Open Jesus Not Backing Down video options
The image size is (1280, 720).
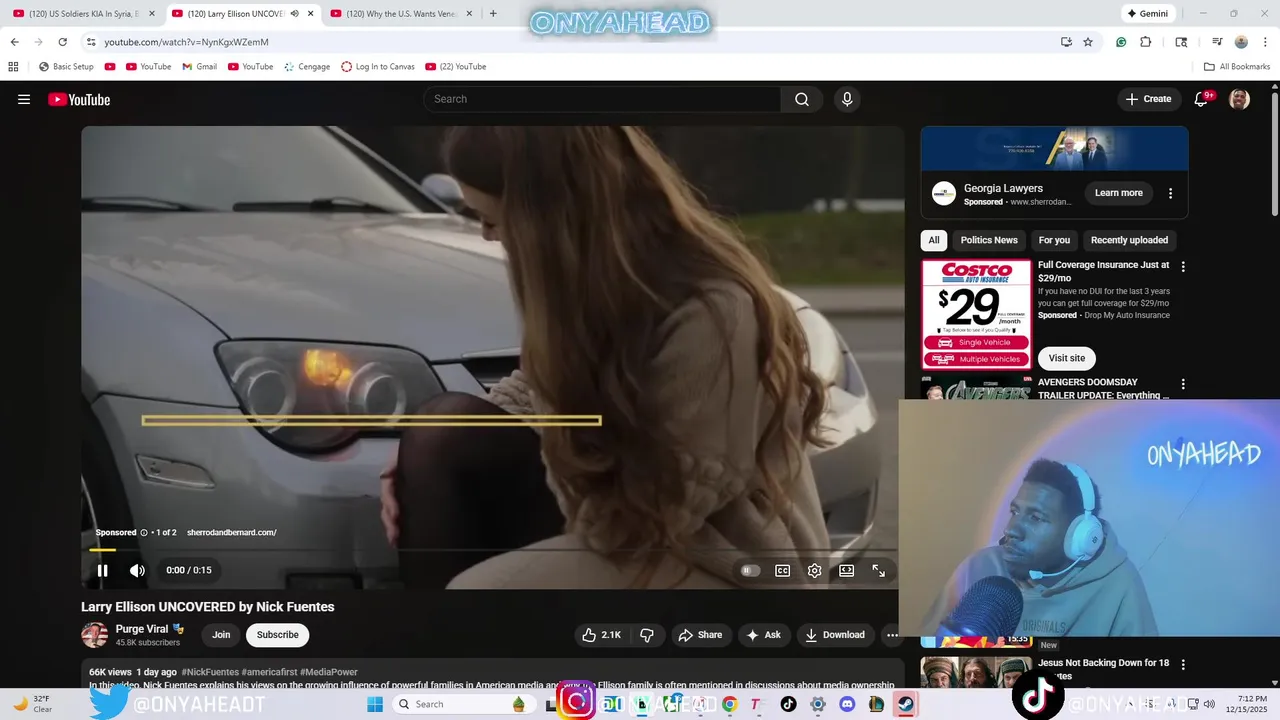[x=1183, y=664]
